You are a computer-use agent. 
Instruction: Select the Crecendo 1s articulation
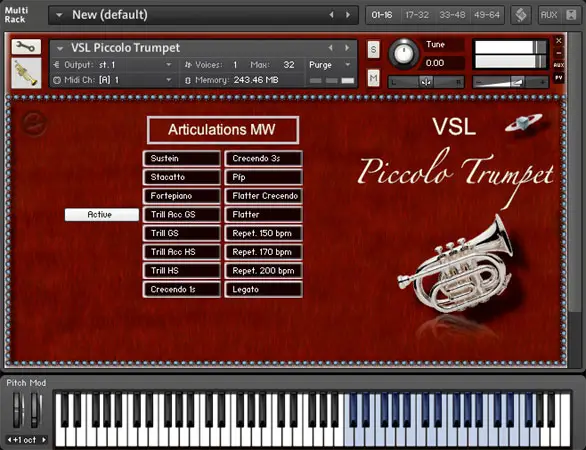[x=182, y=289]
